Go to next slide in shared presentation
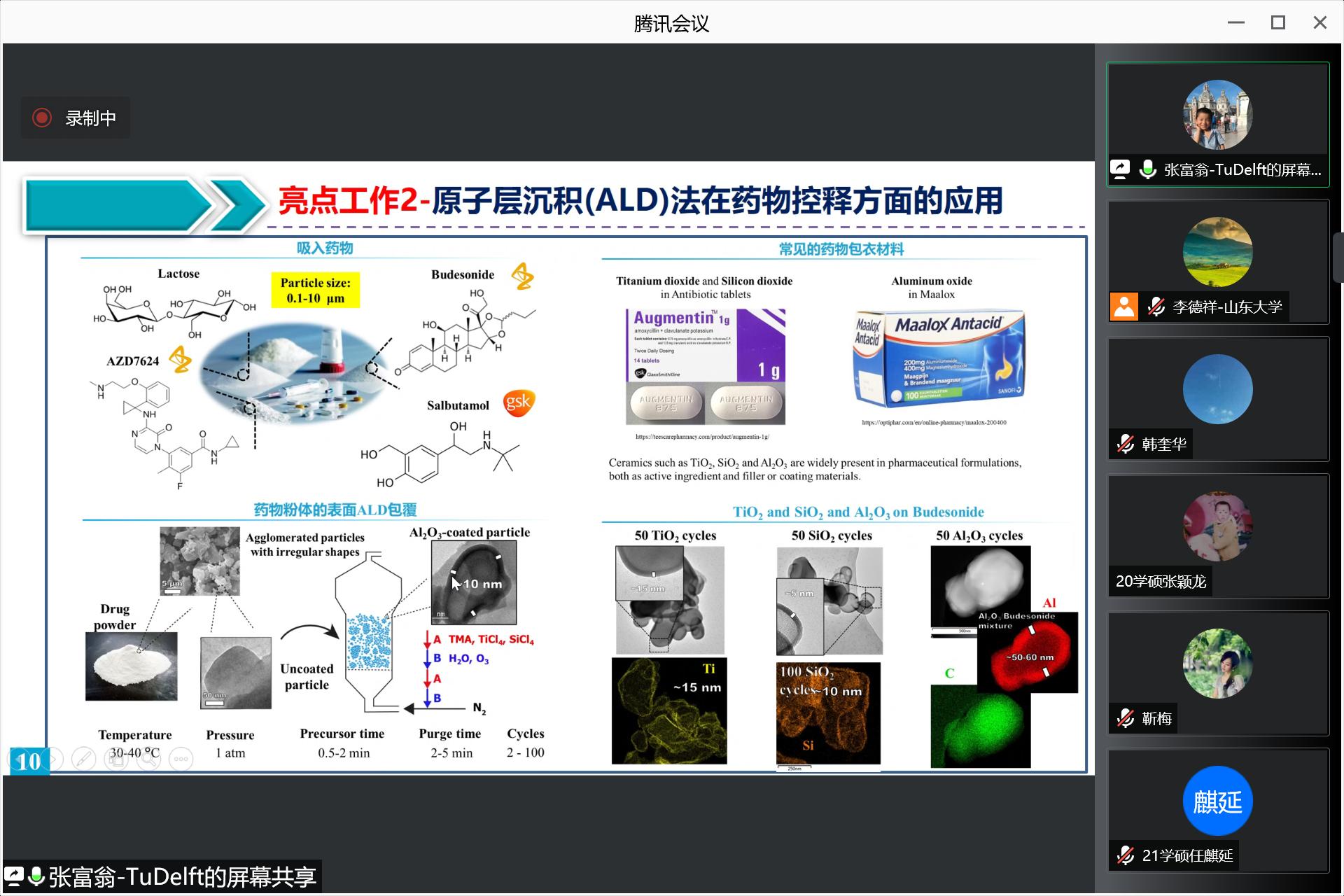Image resolution: width=1344 pixels, height=896 pixels. (53, 759)
